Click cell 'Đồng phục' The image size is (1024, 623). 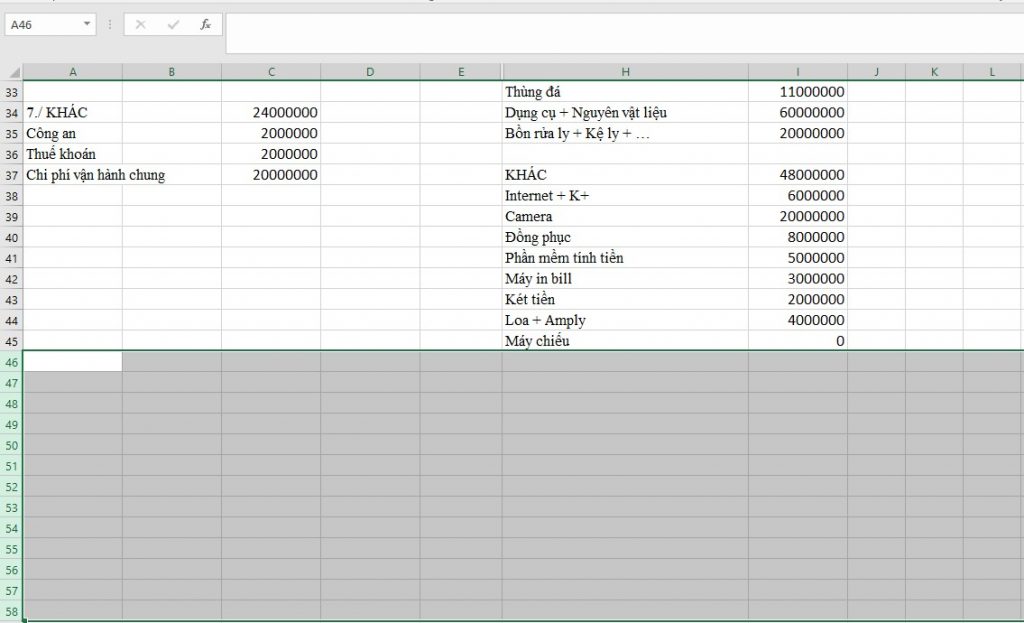pyautogui.click(x=626, y=237)
